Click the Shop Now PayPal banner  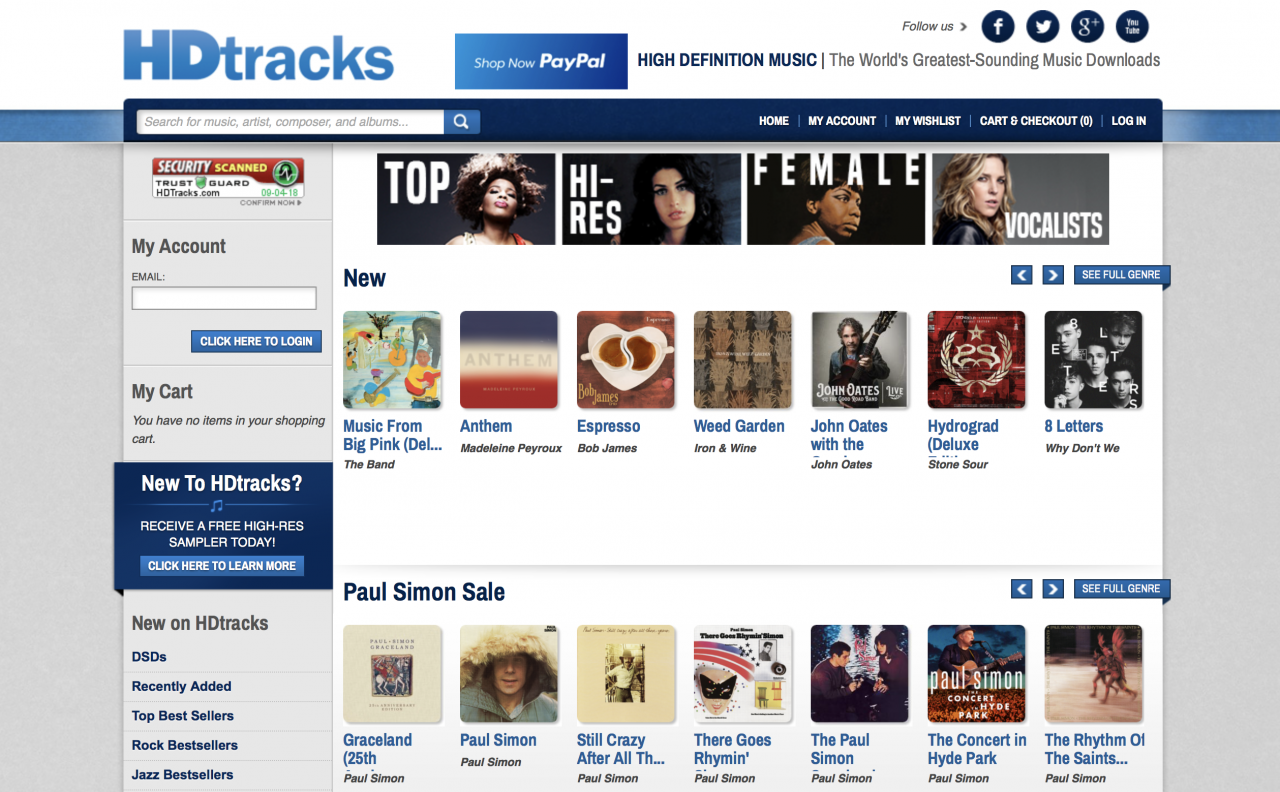(541, 61)
